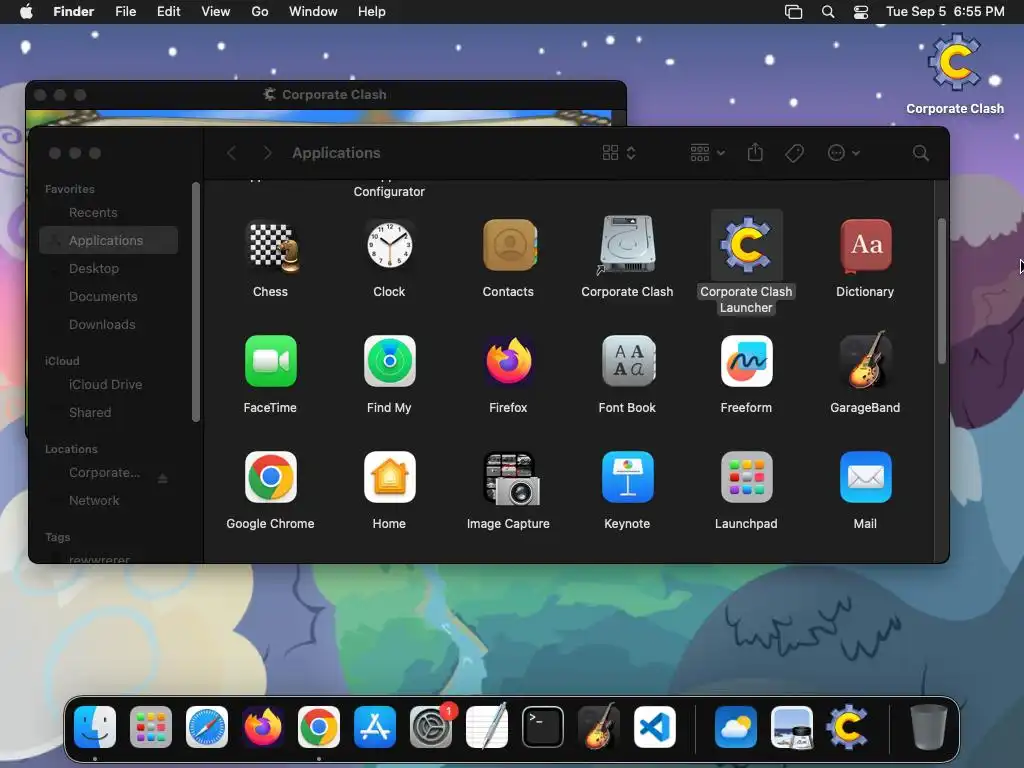Image resolution: width=1024 pixels, height=768 pixels.
Task: Select the Chess app icon
Action: point(274,246)
